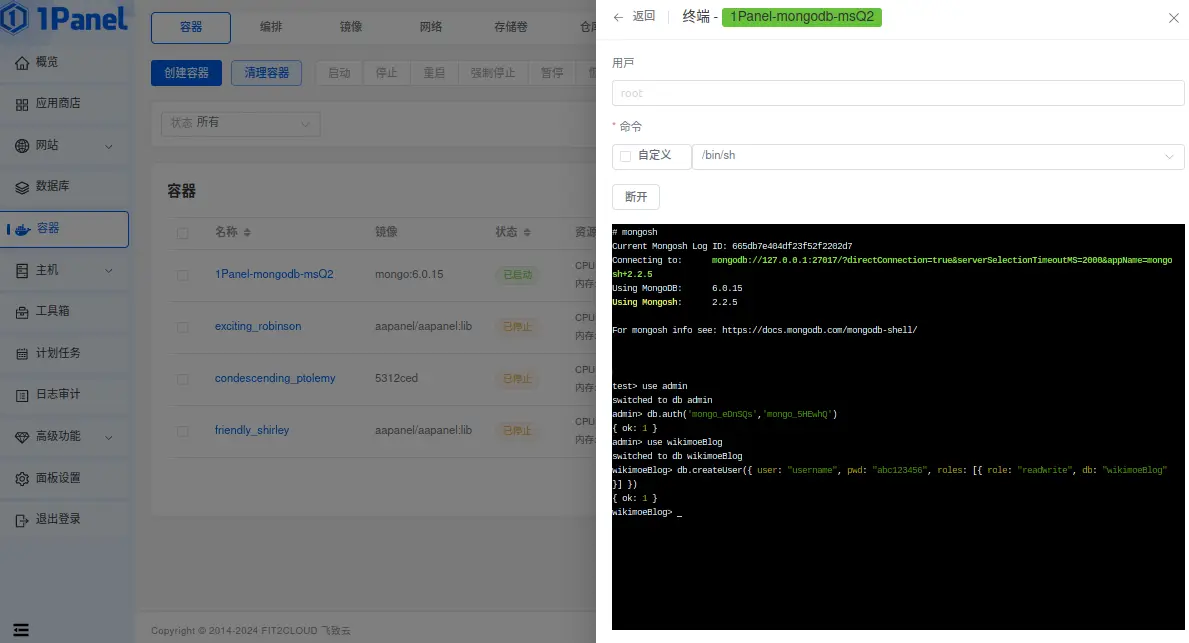Switch to the 网络 network tab
Image resolution: width=1189 pixels, height=643 pixels.
(431, 27)
